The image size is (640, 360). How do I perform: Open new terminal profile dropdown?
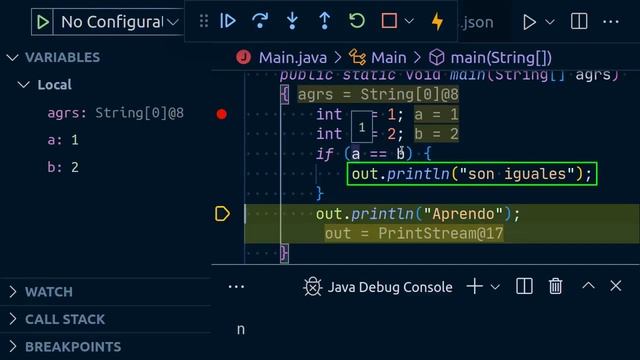click(495, 287)
